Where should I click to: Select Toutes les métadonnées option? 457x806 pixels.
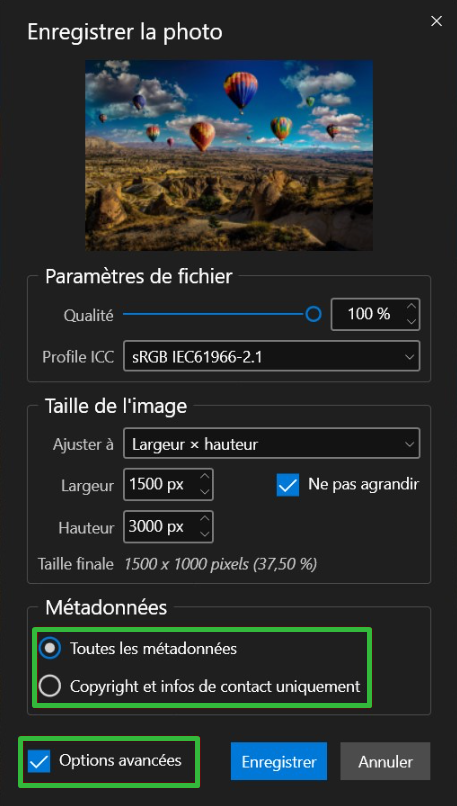[x=50, y=649]
